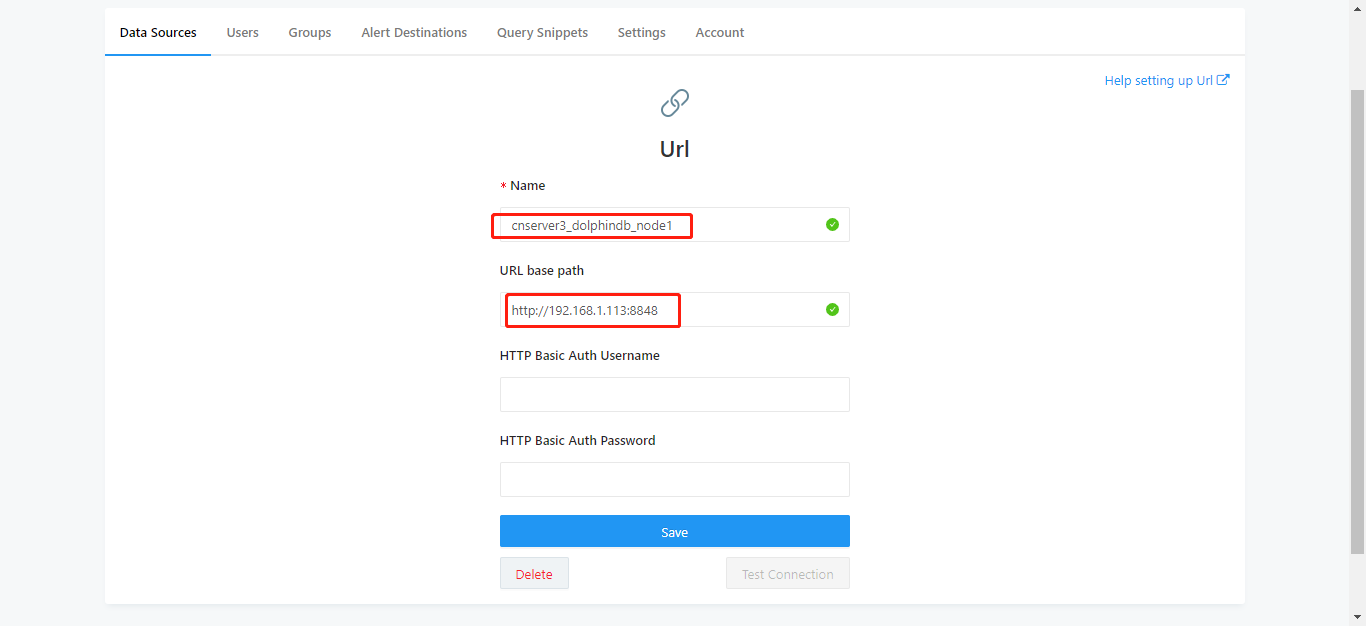Click into the URL base path field
The image size is (1366, 626).
(660, 310)
